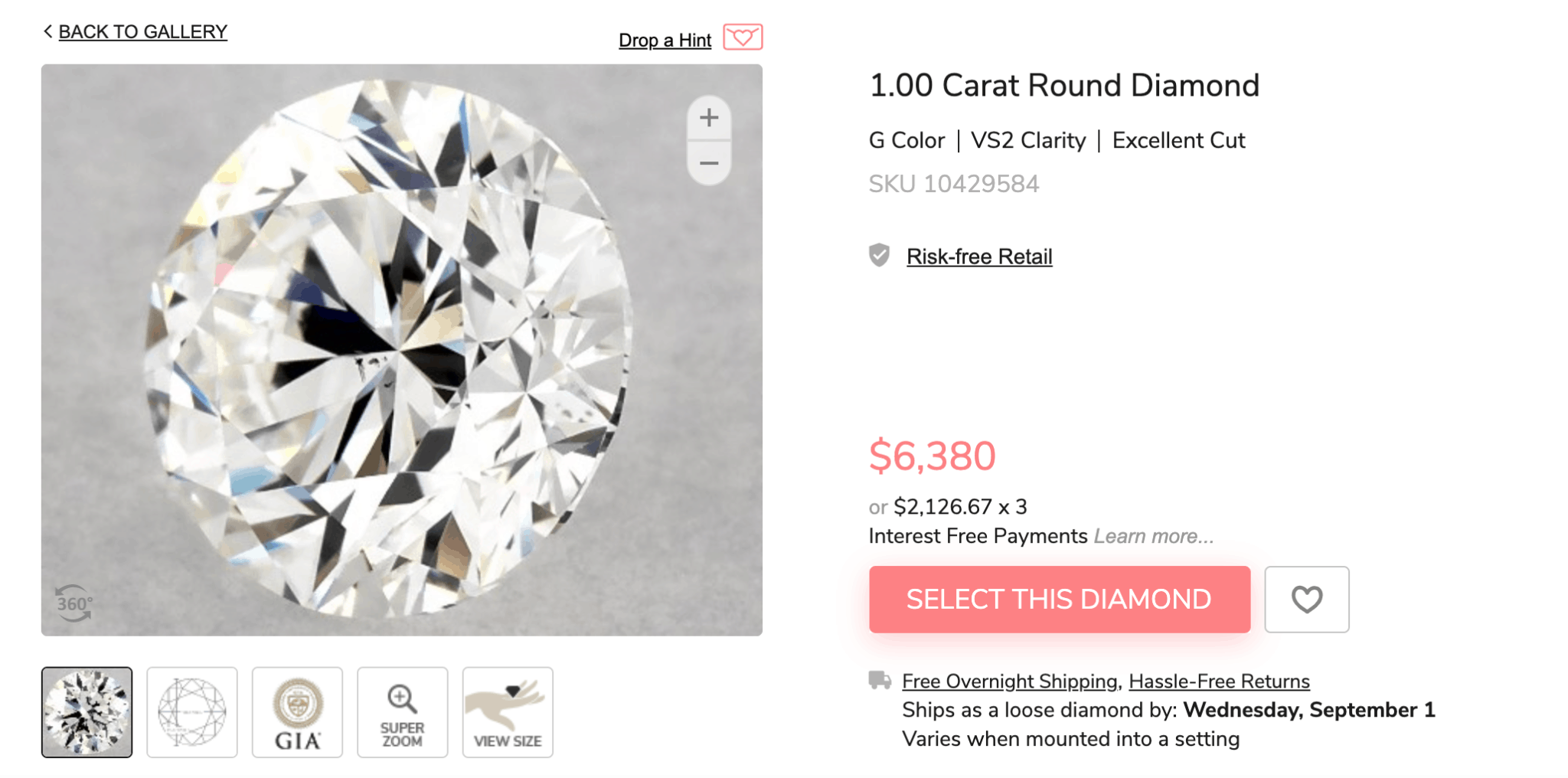Image resolution: width=1568 pixels, height=778 pixels.
Task: Open the Back to Gallery link
Action: click(x=142, y=31)
